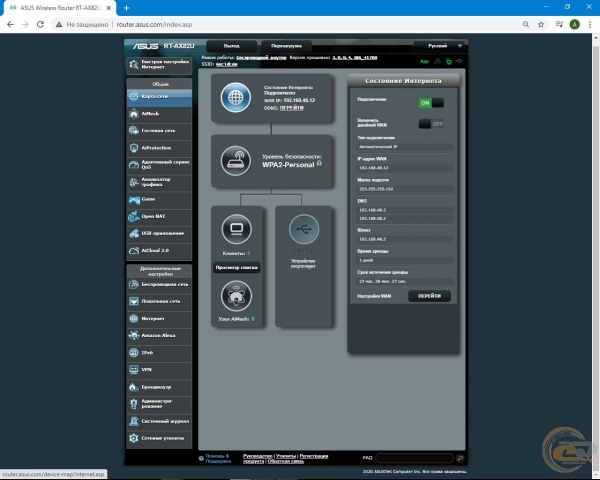Open AiCloud 2.0 sidebar item

(x=159, y=251)
